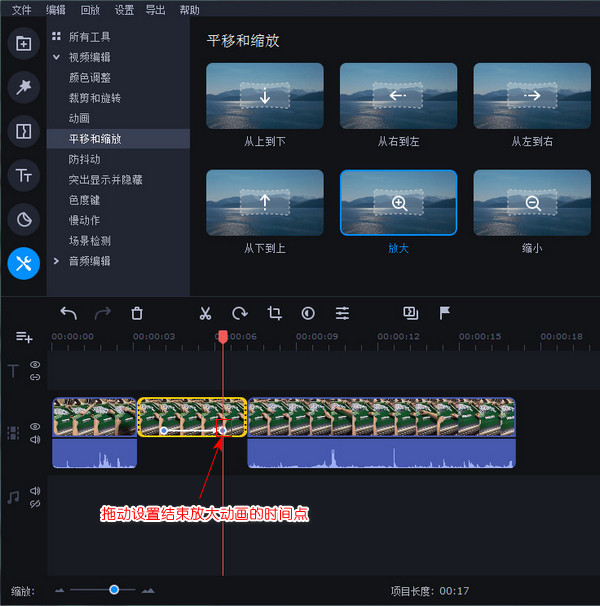The width and height of the screenshot is (600, 606).
Task: Select the first video clip on timeline
Action: coord(94,417)
